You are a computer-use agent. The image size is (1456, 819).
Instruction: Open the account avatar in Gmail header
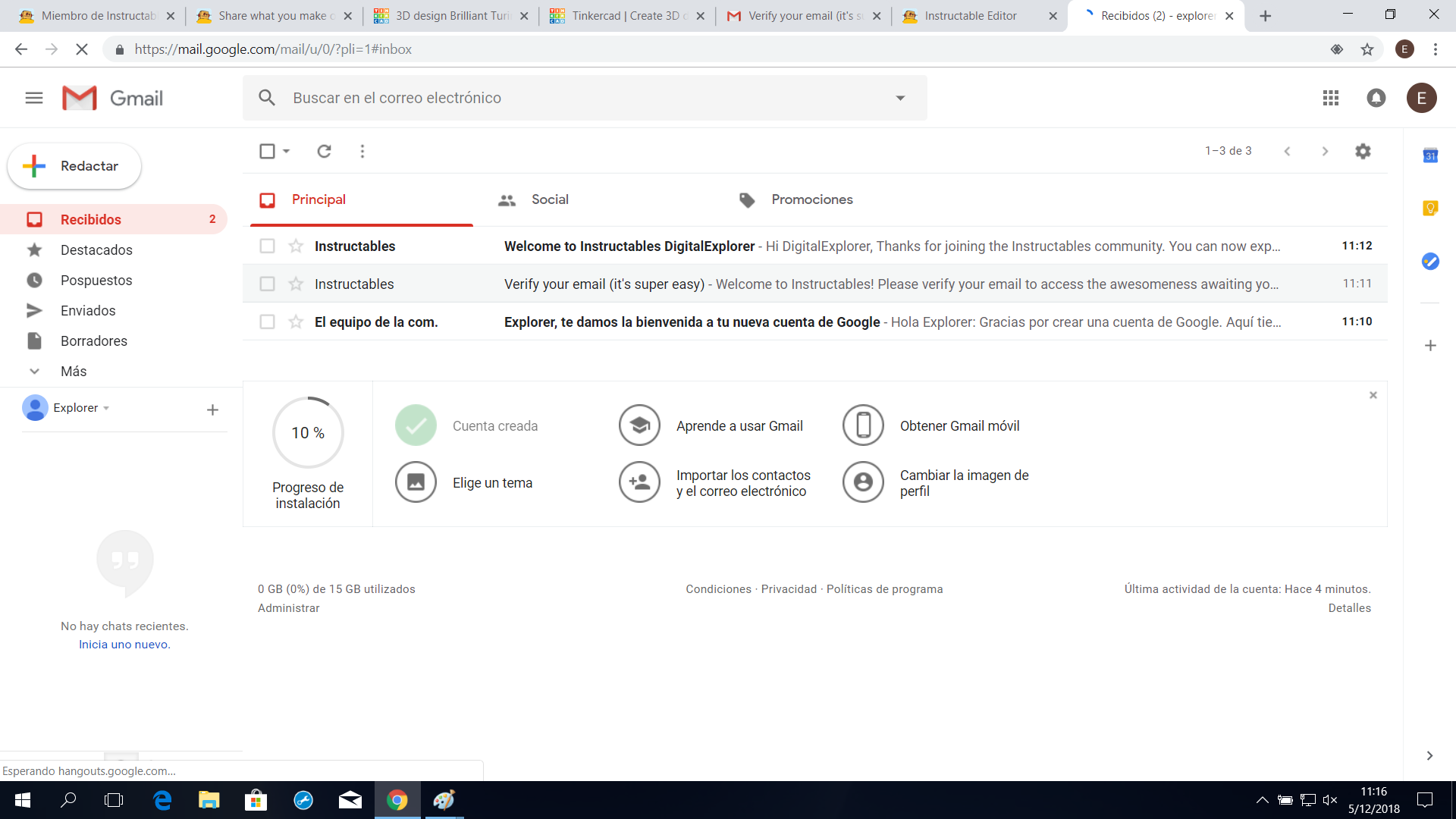1422,98
